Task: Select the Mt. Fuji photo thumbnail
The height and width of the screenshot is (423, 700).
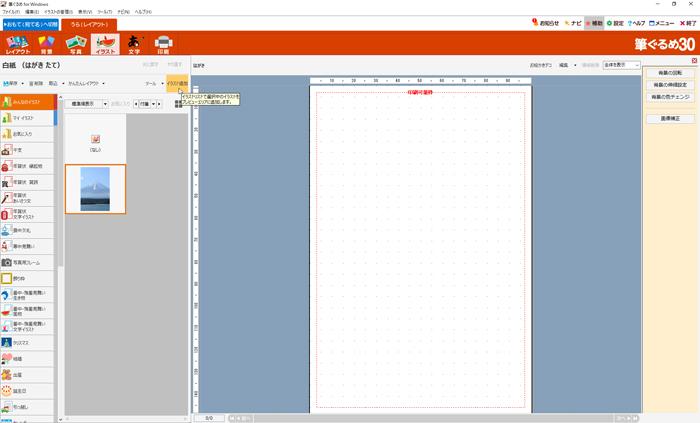Action: pyautogui.click(x=95, y=189)
